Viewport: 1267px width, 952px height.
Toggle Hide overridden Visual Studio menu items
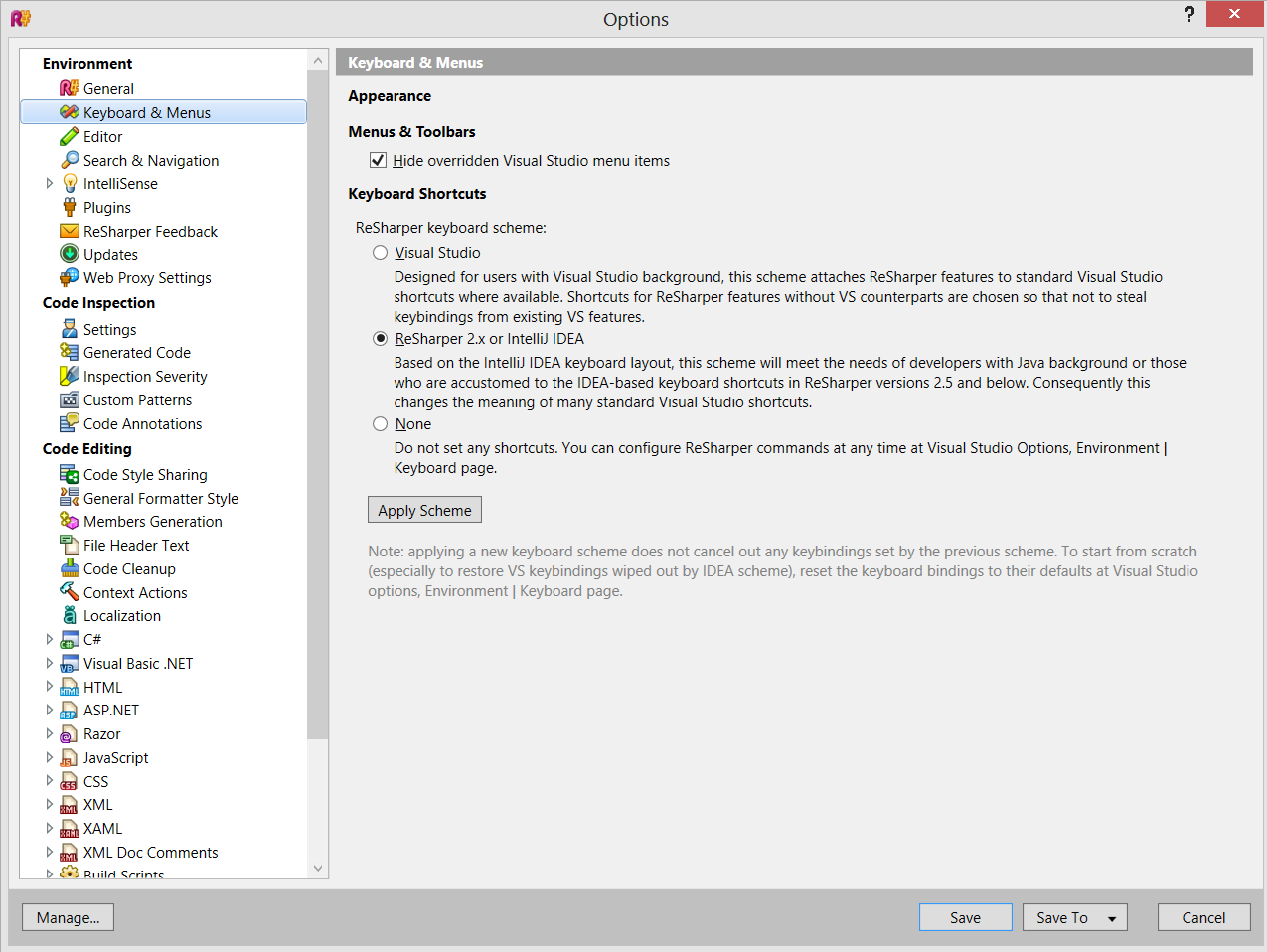point(378,160)
